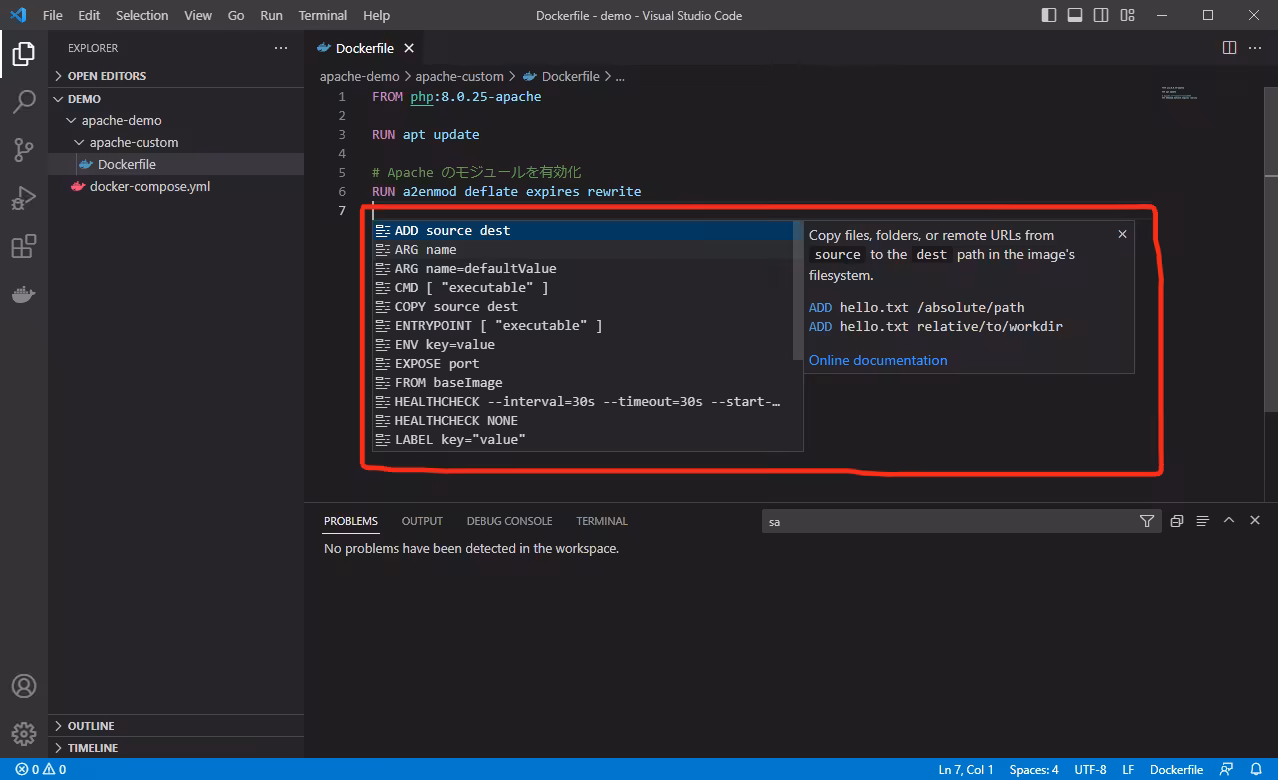1278x780 pixels.
Task: Select the Problems panel tab
Action: coord(351,521)
